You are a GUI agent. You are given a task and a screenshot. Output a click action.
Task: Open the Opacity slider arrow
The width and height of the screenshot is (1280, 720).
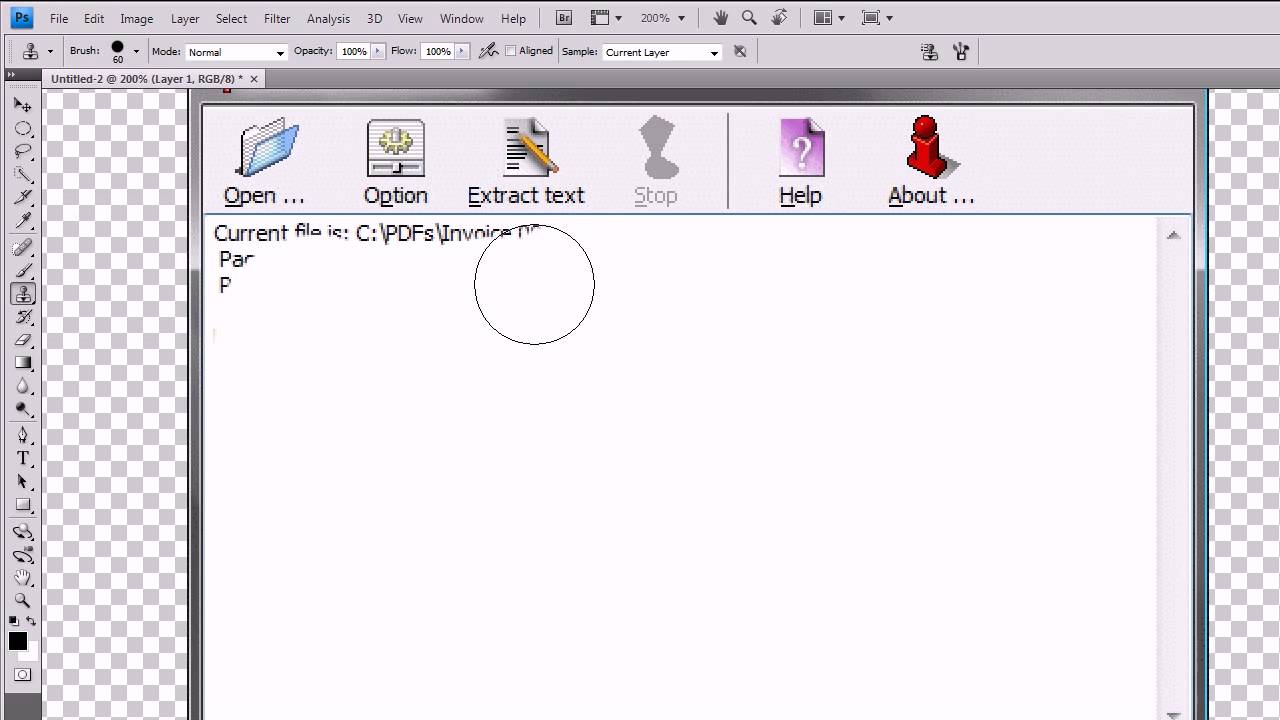[x=378, y=51]
